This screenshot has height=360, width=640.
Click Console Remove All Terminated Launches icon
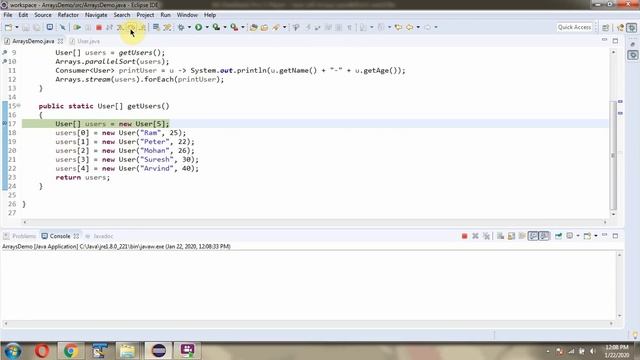coord(486,236)
